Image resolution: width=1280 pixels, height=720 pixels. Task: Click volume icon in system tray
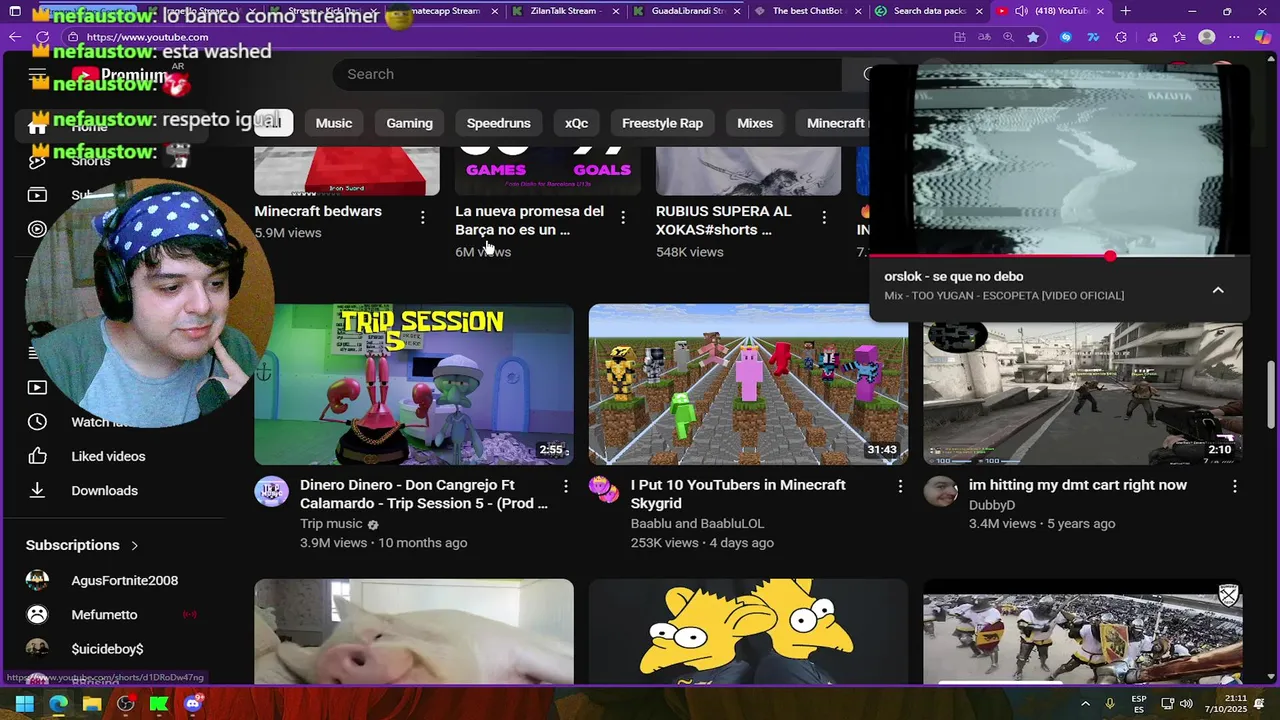click(1186, 704)
